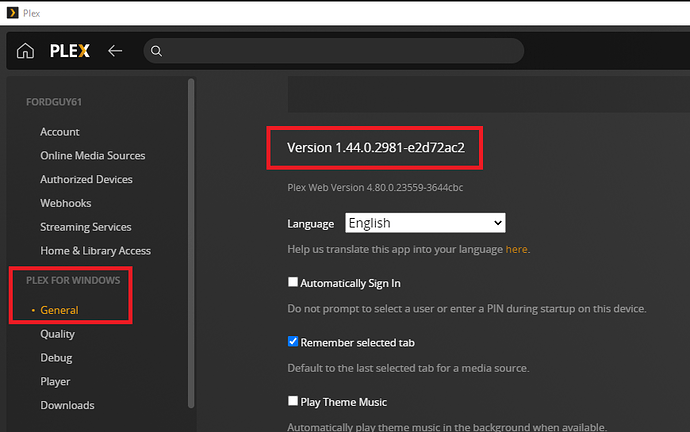Viewport: 690px width, 432px height.
Task: Click the sidebar scrollbar
Action: pyautogui.click(x=191, y=243)
